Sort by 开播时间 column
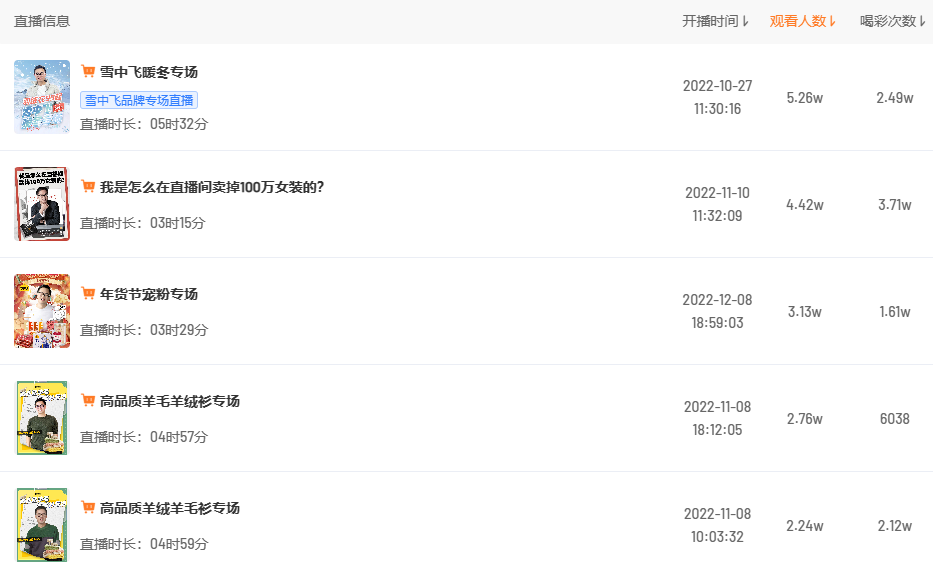933x571 pixels. tap(715, 21)
